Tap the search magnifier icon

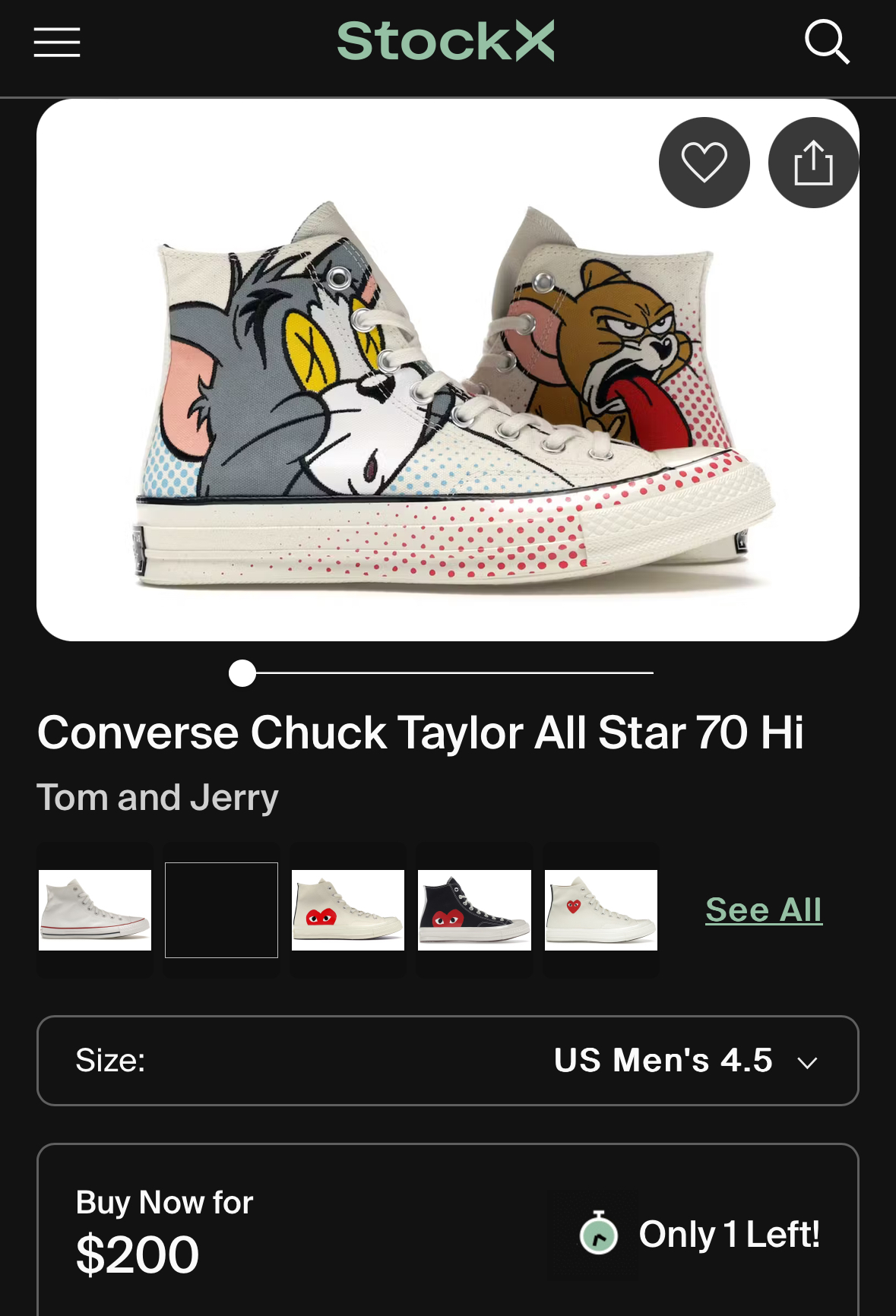click(x=826, y=42)
